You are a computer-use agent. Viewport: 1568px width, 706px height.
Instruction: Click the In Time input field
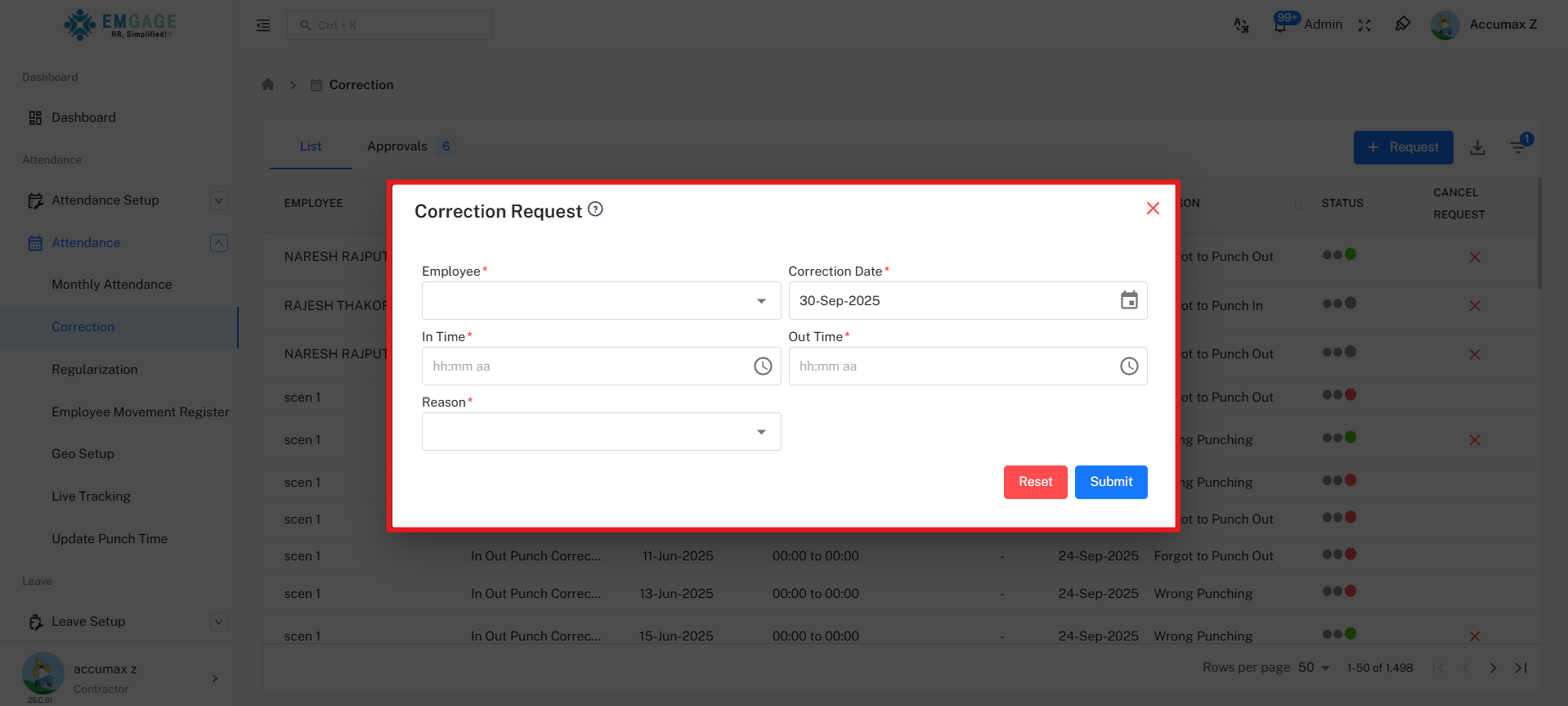(585, 366)
